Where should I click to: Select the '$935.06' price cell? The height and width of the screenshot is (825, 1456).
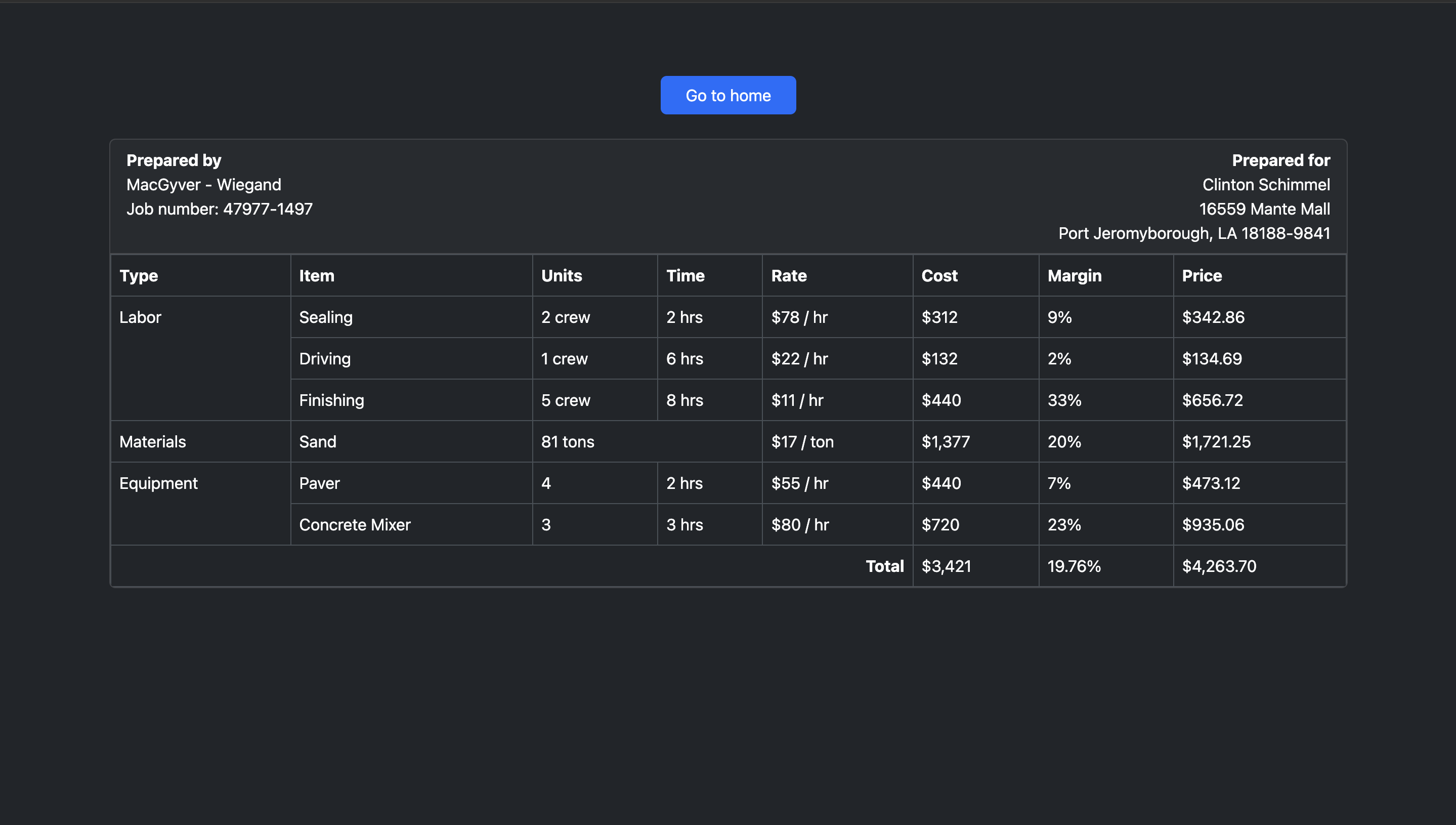1260,525
